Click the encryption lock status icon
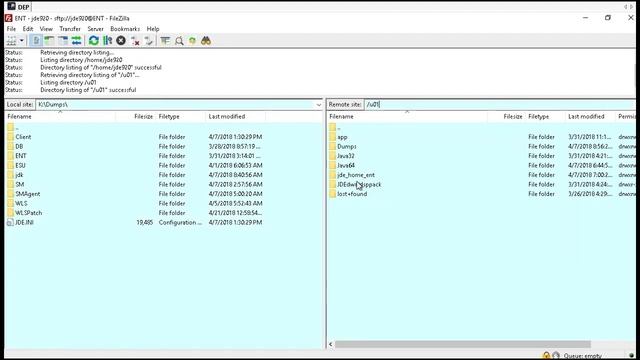This screenshot has height=360, width=640. tap(546, 356)
